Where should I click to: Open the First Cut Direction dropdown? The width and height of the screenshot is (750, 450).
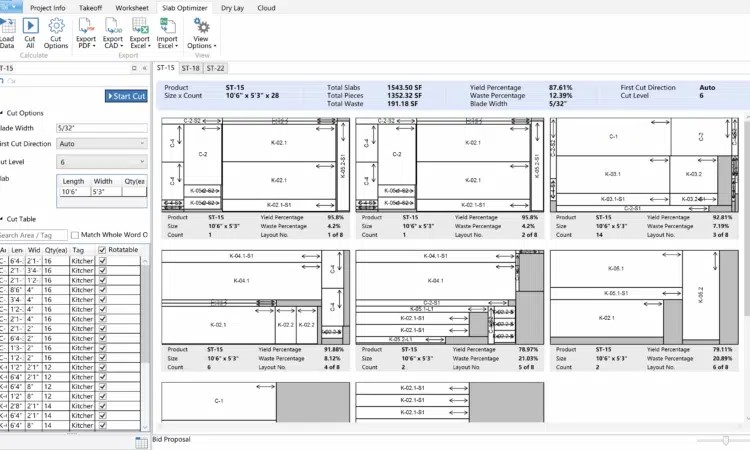[x=102, y=143]
